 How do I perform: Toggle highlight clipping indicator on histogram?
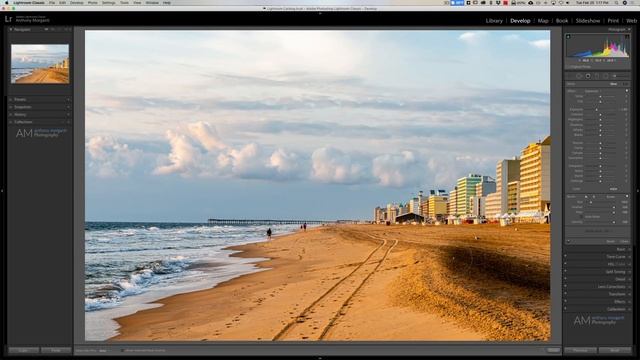click(x=627, y=36)
